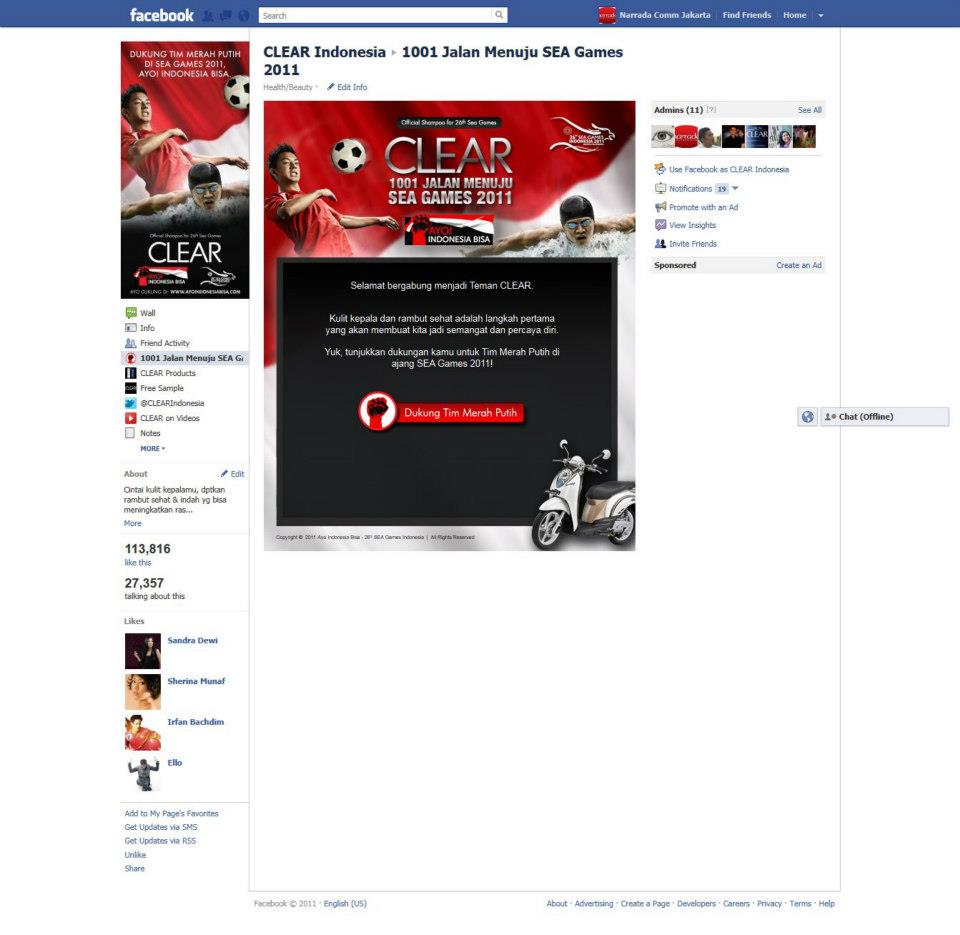960x935 pixels.
Task: Click the pencil icon beside Edit Info
Action: pyautogui.click(x=331, y=87)
